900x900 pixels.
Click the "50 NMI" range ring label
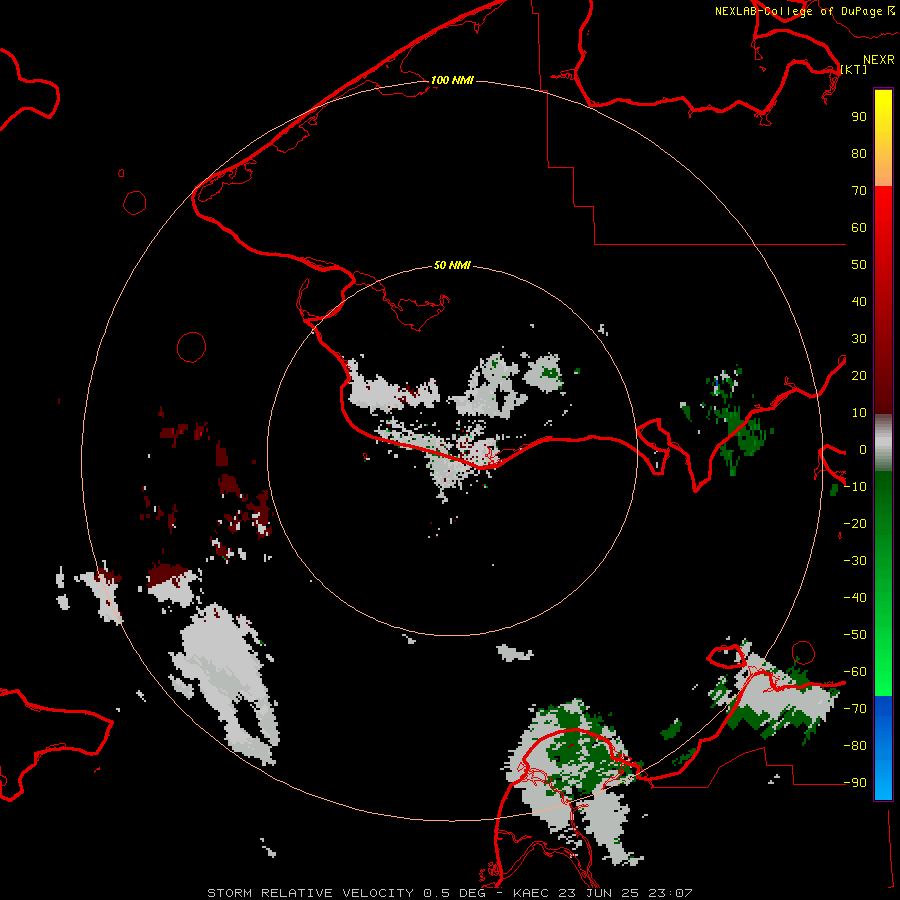452,265
